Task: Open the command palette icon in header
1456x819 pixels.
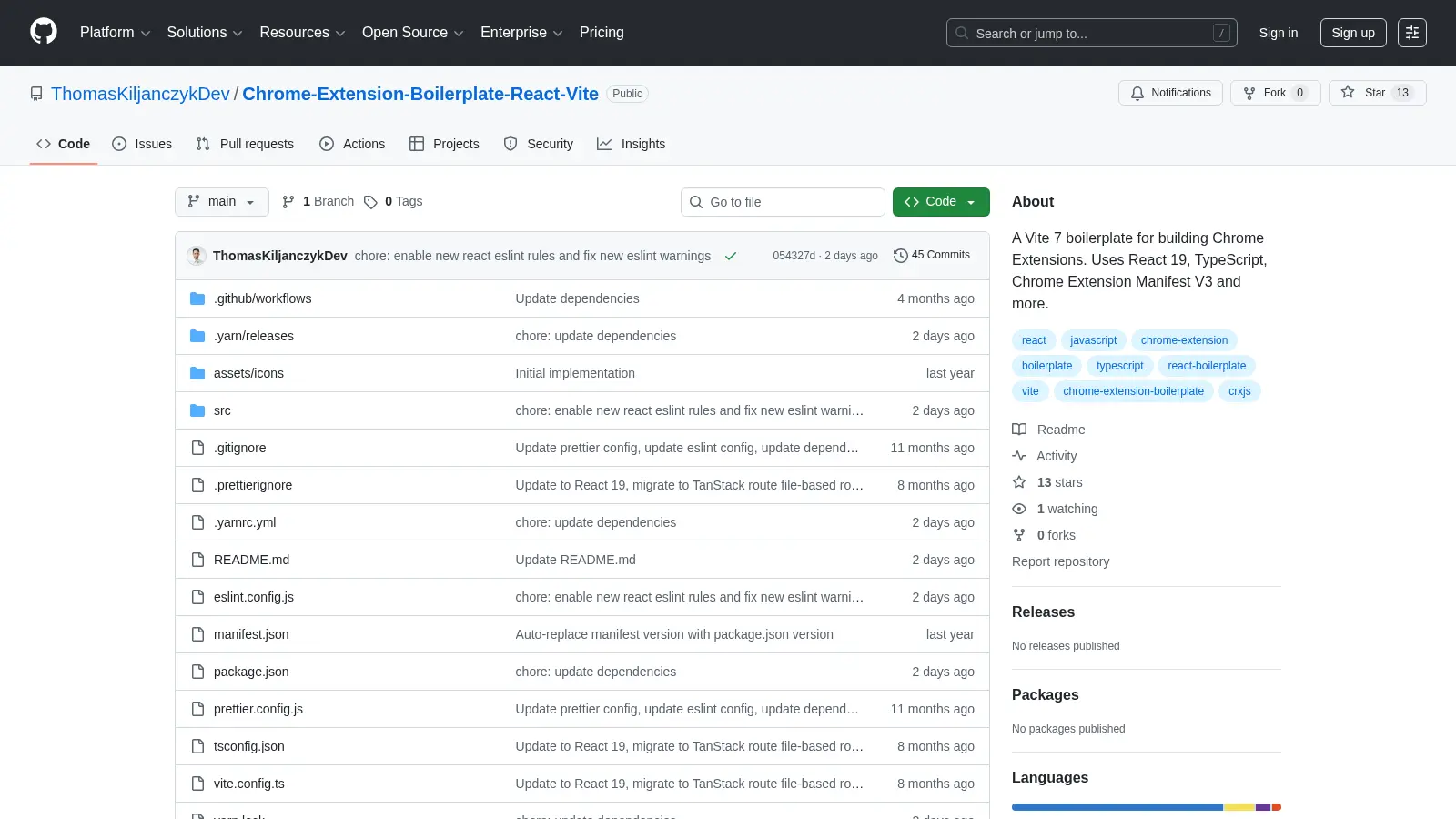Action: pos(1412,33)
